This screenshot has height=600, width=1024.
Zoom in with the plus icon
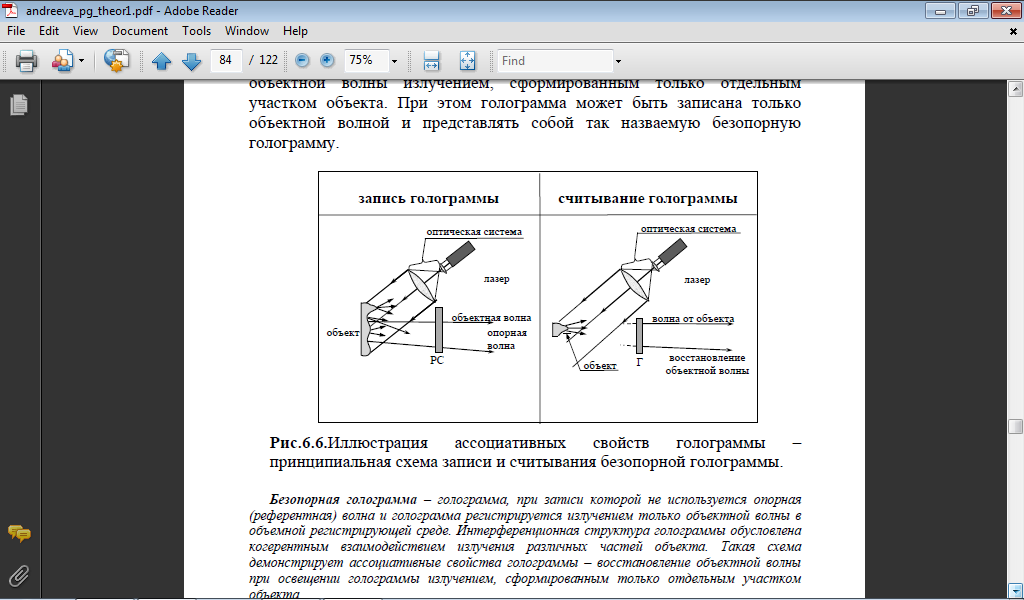click(x=327, y=60)
